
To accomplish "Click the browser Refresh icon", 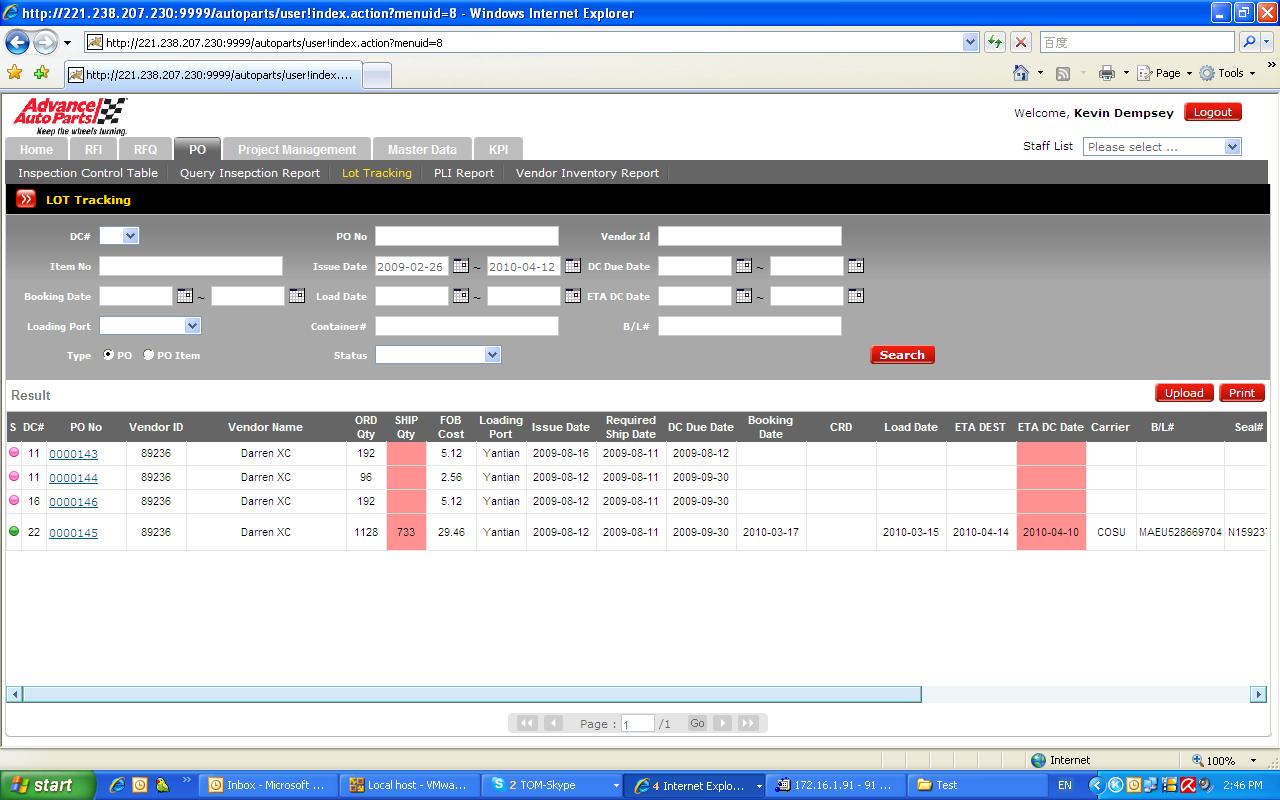I will 995,42.
